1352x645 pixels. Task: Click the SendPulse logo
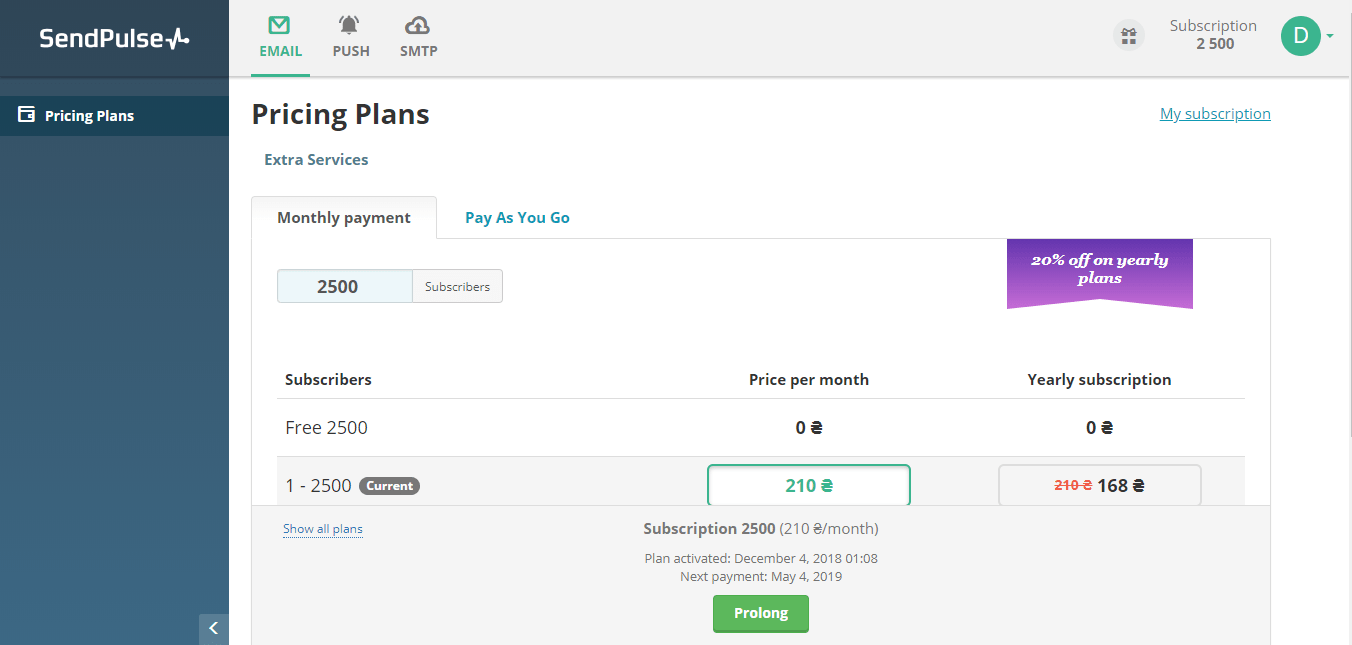tap(114, 38)
